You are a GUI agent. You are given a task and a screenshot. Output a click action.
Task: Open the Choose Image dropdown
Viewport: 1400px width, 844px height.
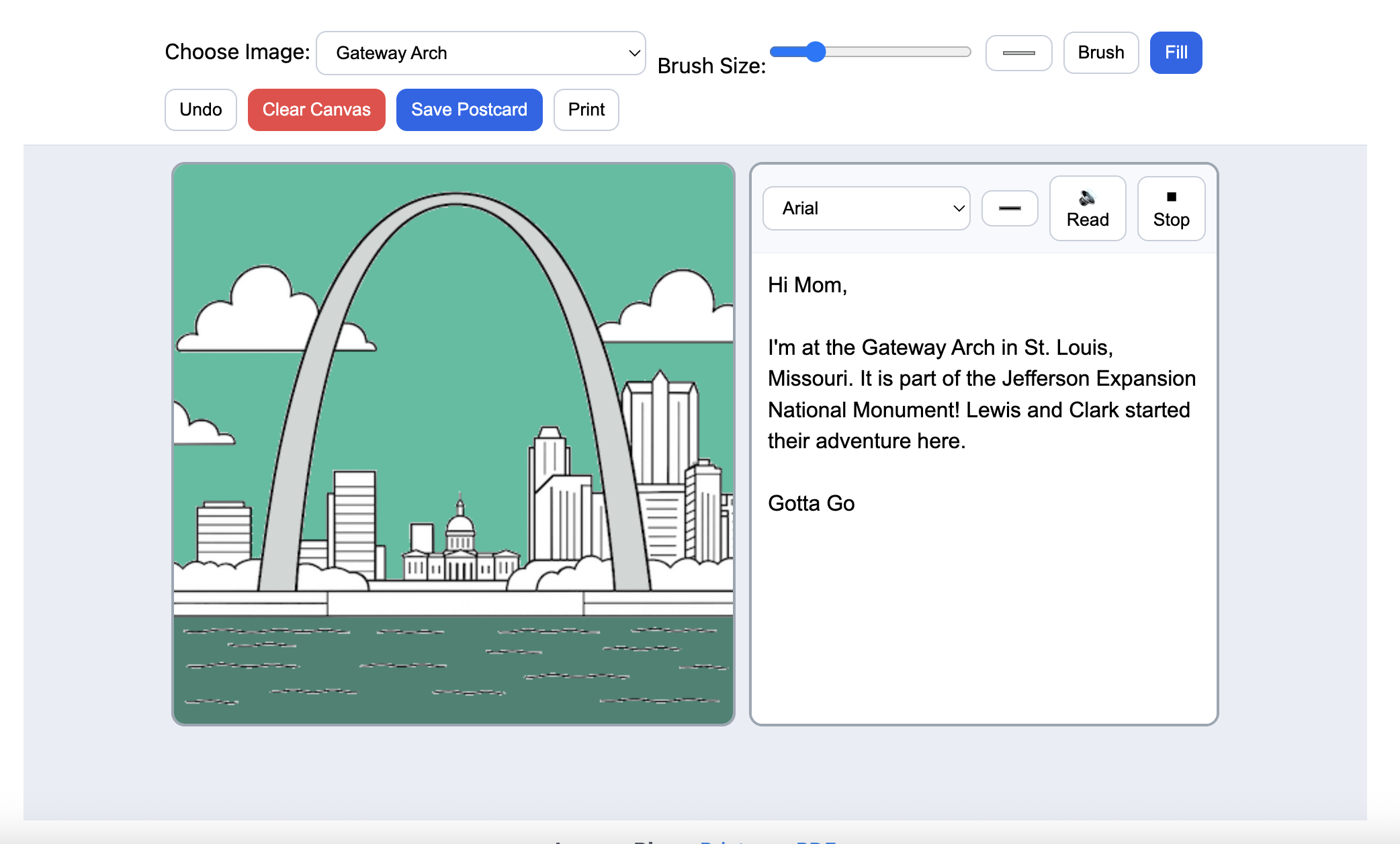click(x=481, y=52)
